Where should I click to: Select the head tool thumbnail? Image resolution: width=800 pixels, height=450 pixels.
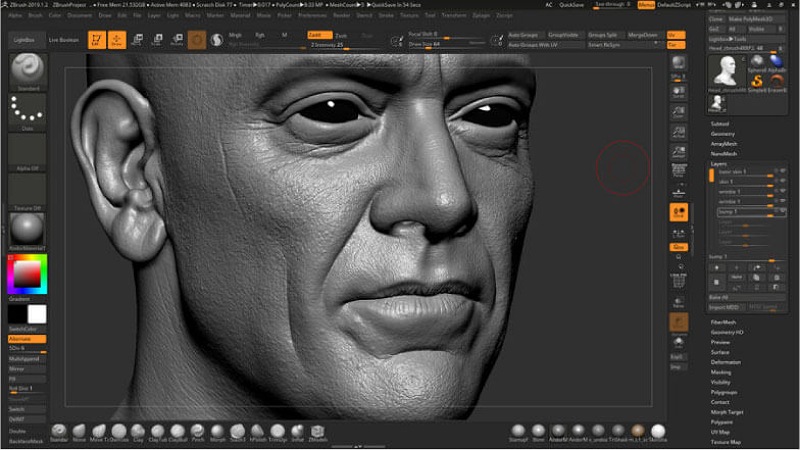coord(724,70)
